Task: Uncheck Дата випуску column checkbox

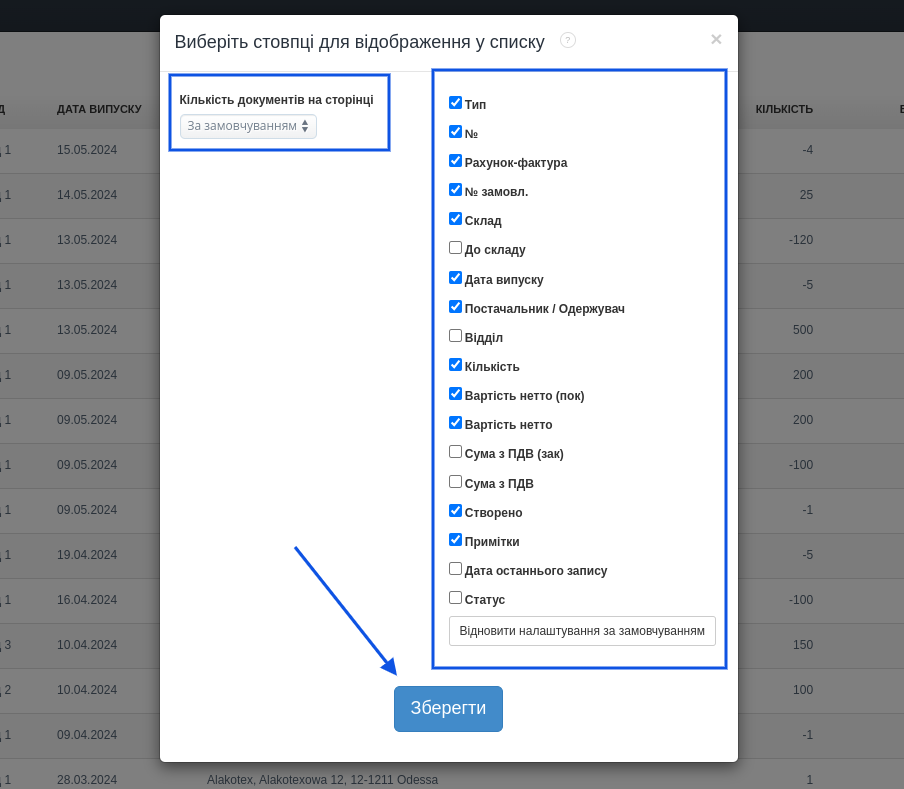Action: tap(455, 278)
